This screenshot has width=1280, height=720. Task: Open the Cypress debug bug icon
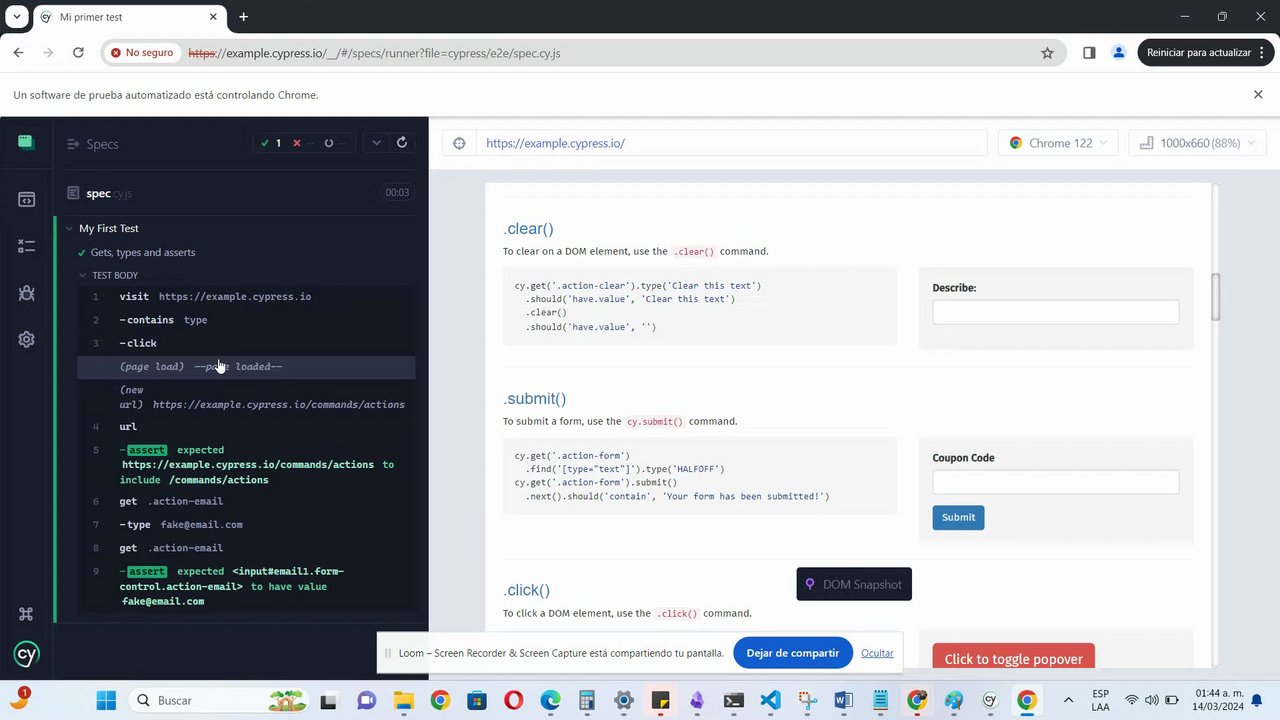pyautogui.click(x=27, y=293)
